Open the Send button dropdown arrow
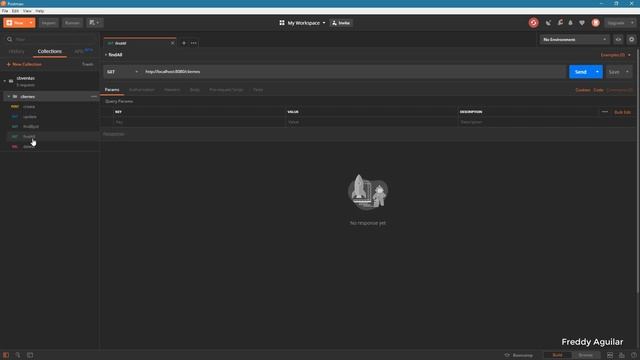 pyautogui.click(x=597, y=72)
